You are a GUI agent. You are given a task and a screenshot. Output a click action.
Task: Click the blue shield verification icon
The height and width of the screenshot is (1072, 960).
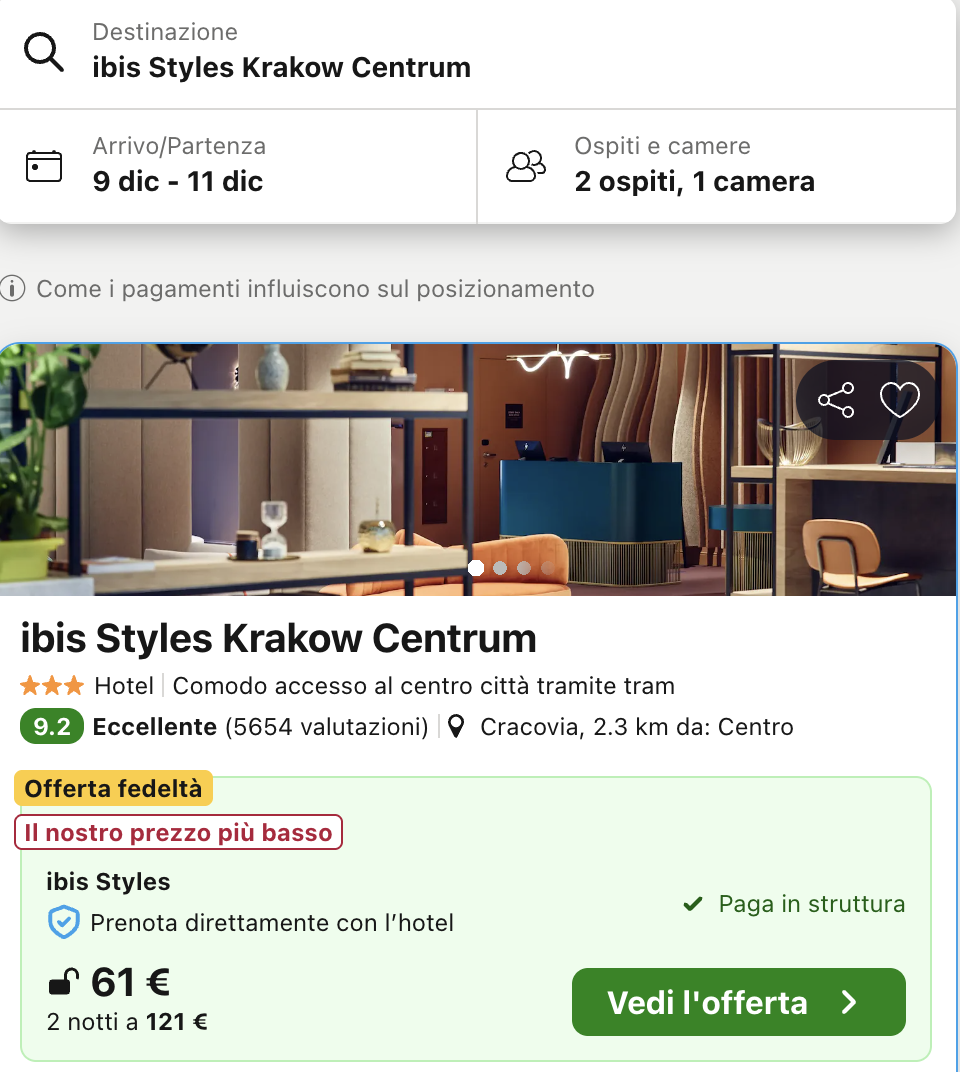tap(64, 923)
